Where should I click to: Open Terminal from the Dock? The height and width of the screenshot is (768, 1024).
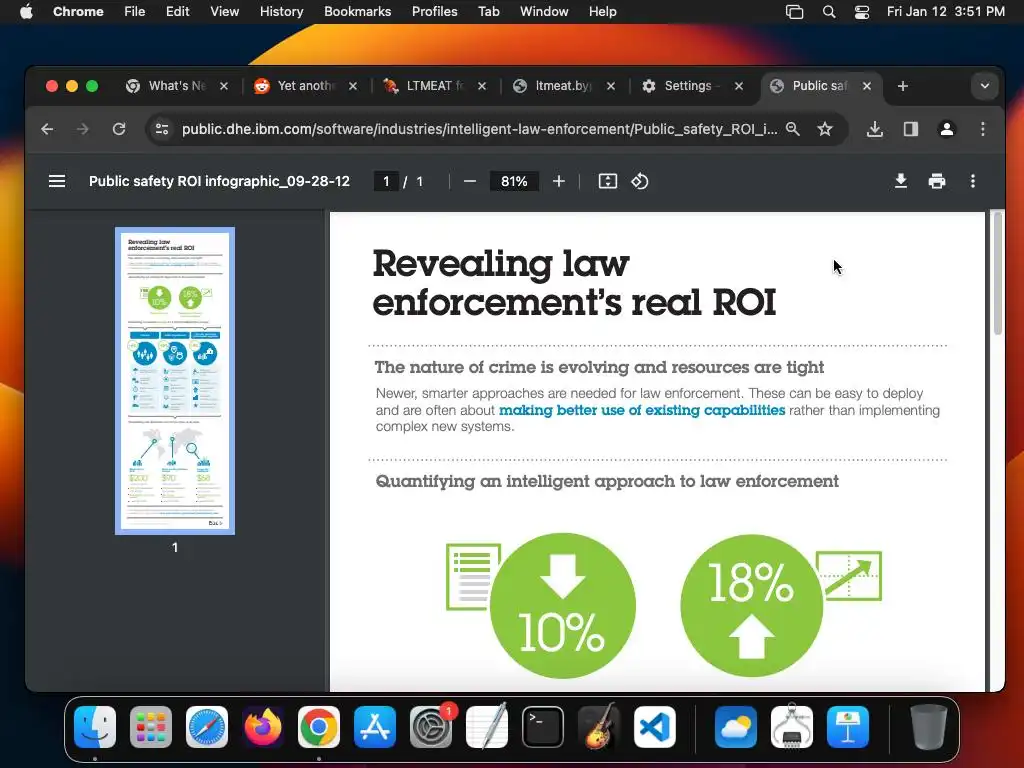543,727
